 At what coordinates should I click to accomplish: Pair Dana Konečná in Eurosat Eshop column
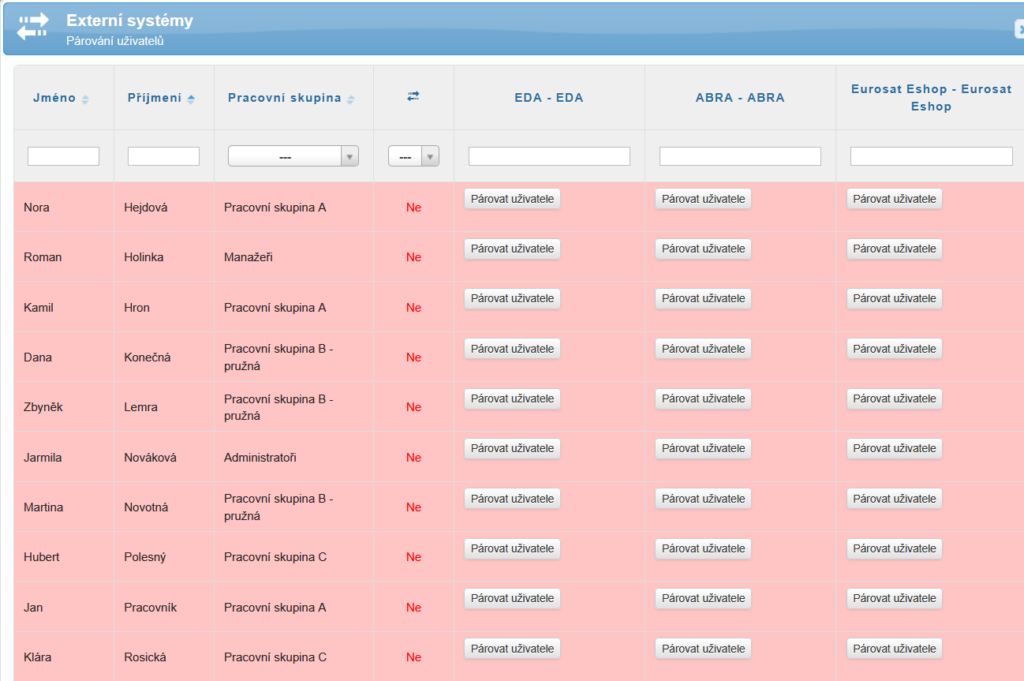(x=895, y=349)
